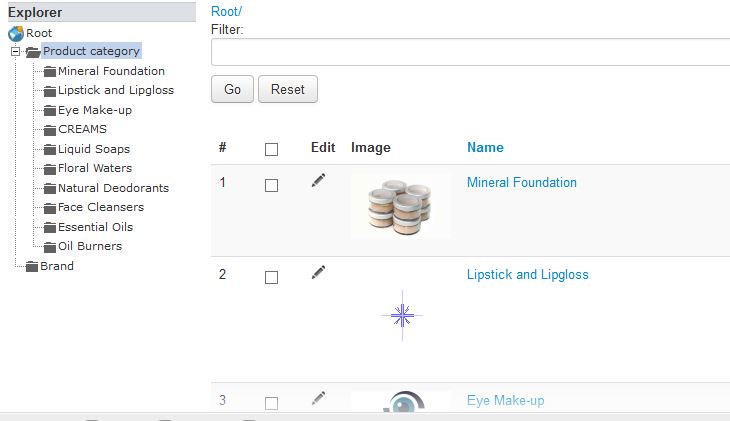This screenshot has height=421, width=730.
Task: Open the Lipstick and Lipgloss name link
Action: pos(527,275)
